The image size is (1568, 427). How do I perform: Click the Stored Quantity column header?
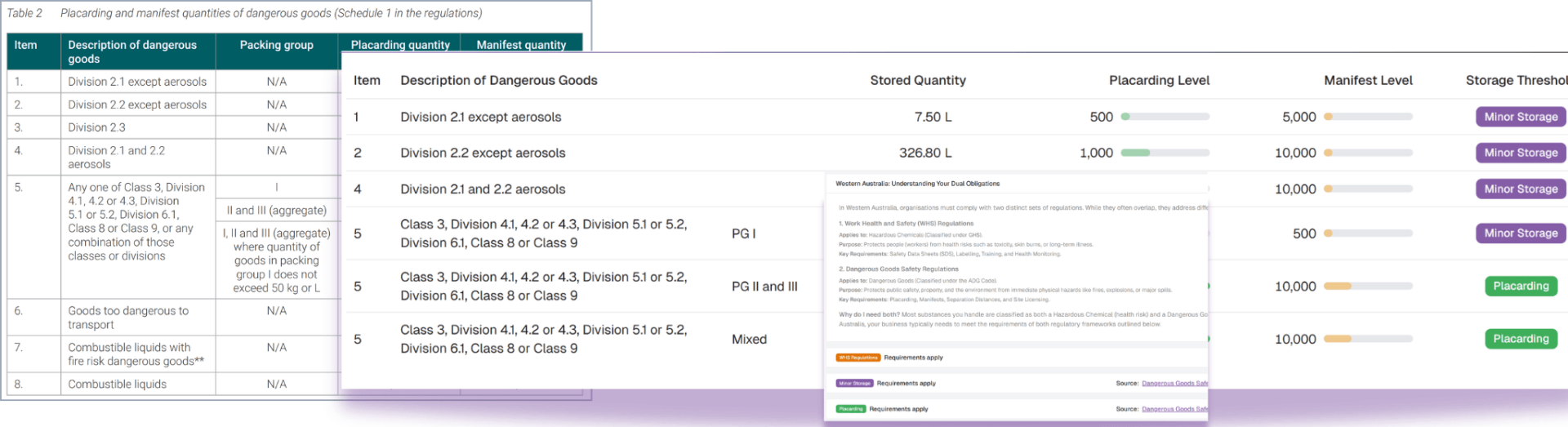[918, 80]
